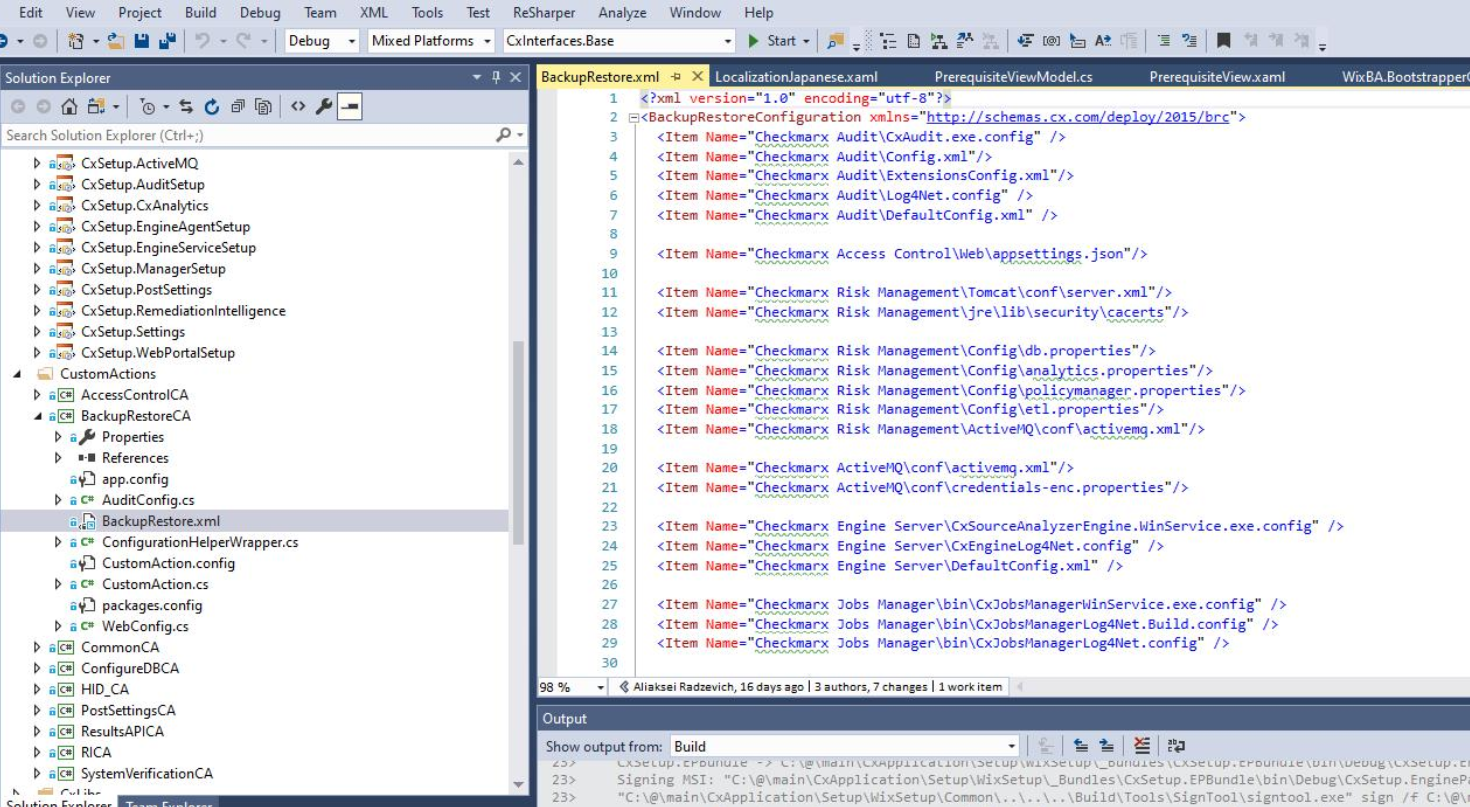Select app.config in Solution Explorer

pos(135,479)
